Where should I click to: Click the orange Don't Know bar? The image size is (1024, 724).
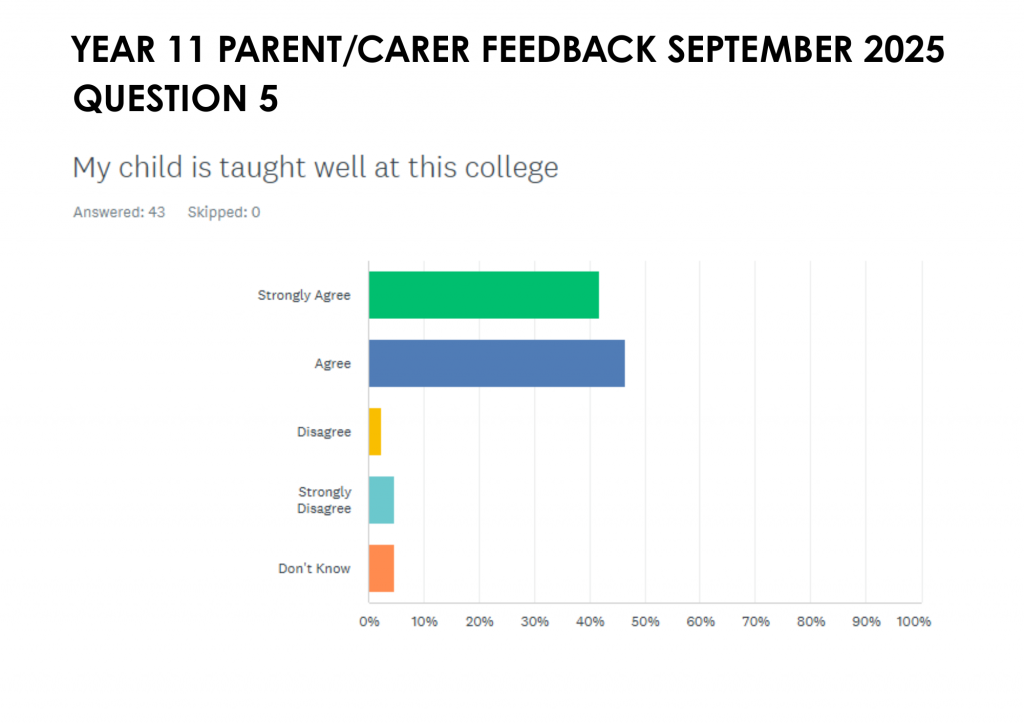(x=381, y=568)
